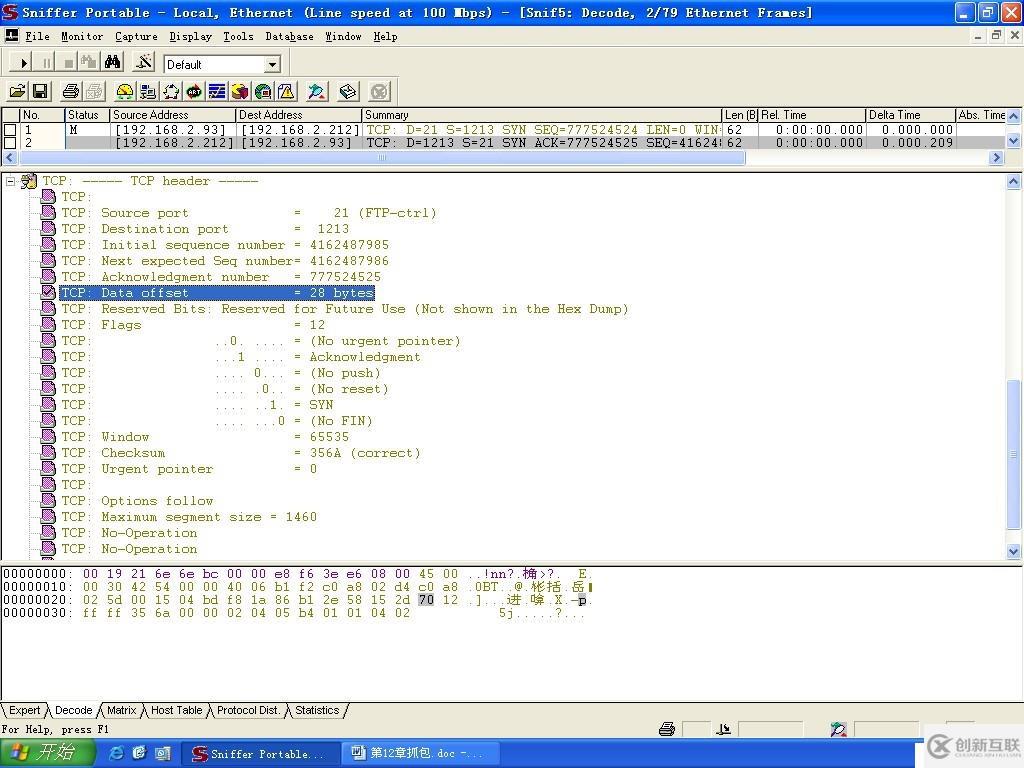
Task: Click the Windows Start button
Action: click(46, 753)
